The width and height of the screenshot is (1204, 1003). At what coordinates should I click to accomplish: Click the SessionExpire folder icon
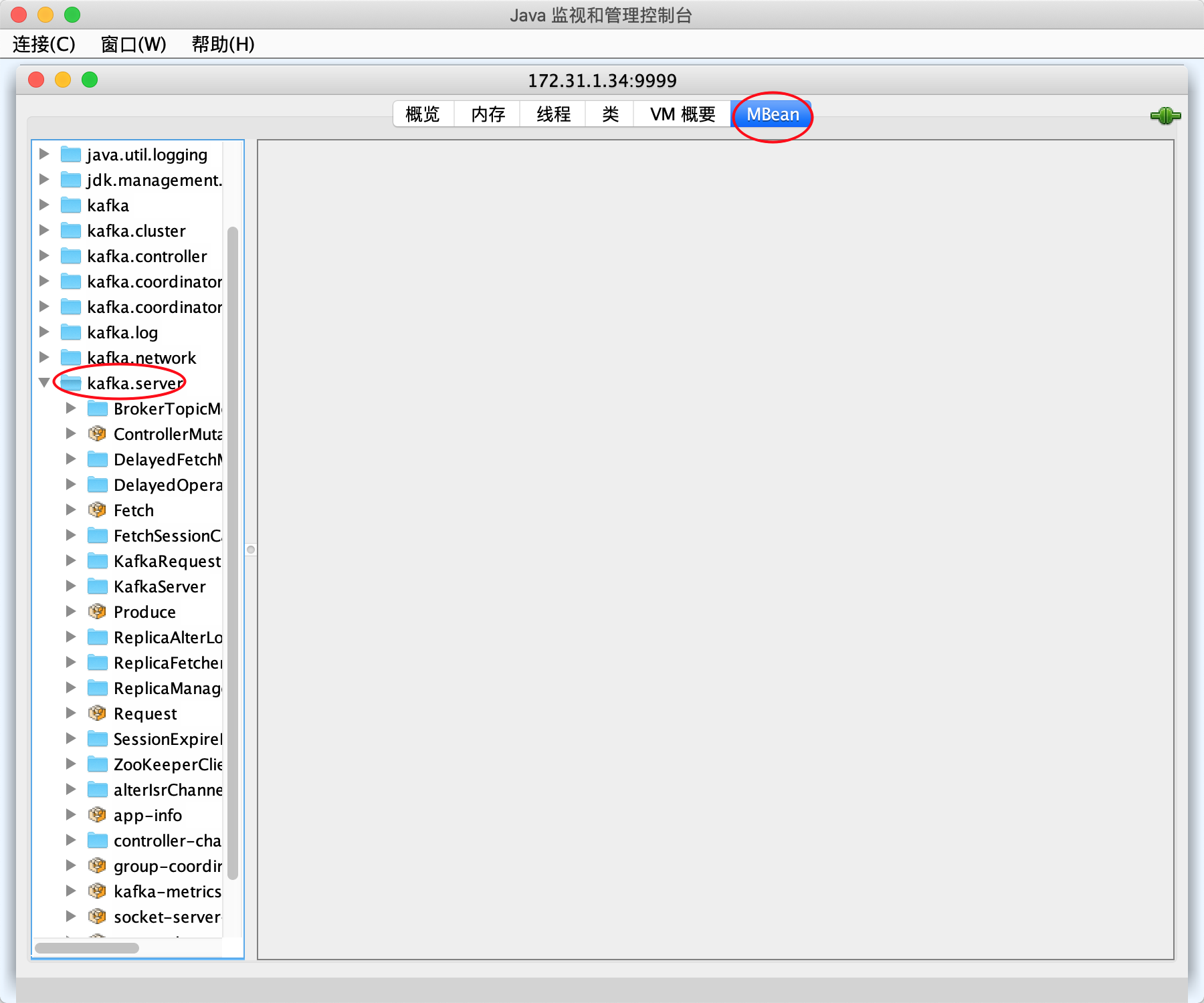click(x=98, y=739)
